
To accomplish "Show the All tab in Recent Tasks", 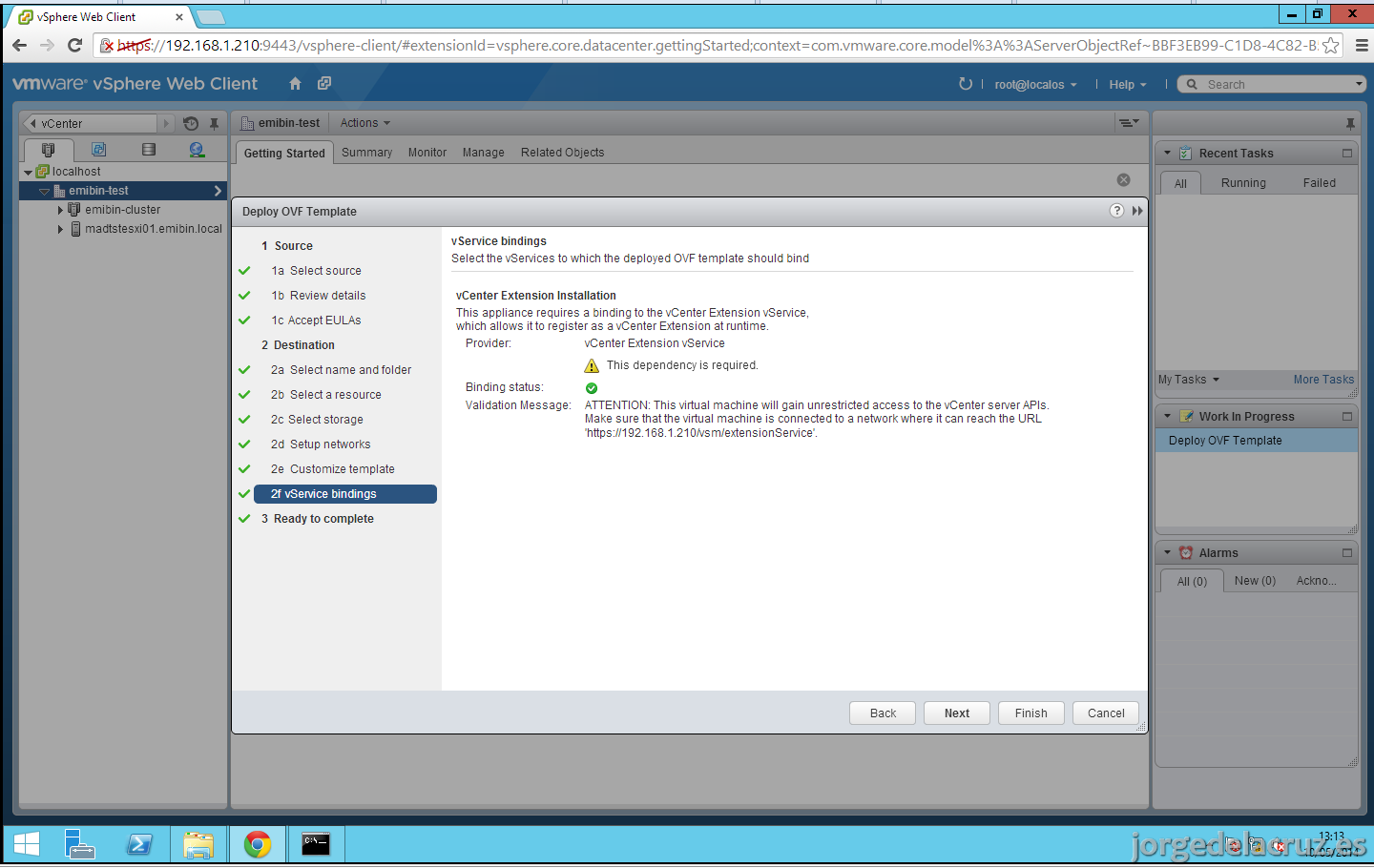I will (x=1180, y=183).
